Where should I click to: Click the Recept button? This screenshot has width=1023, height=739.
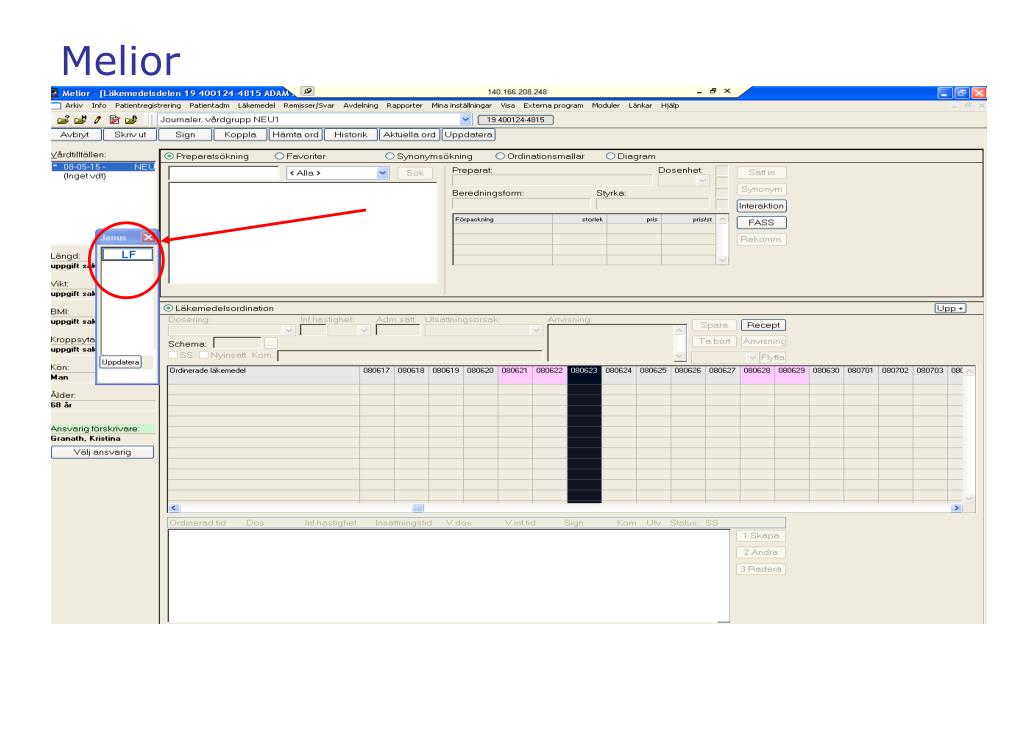point(763,325)
